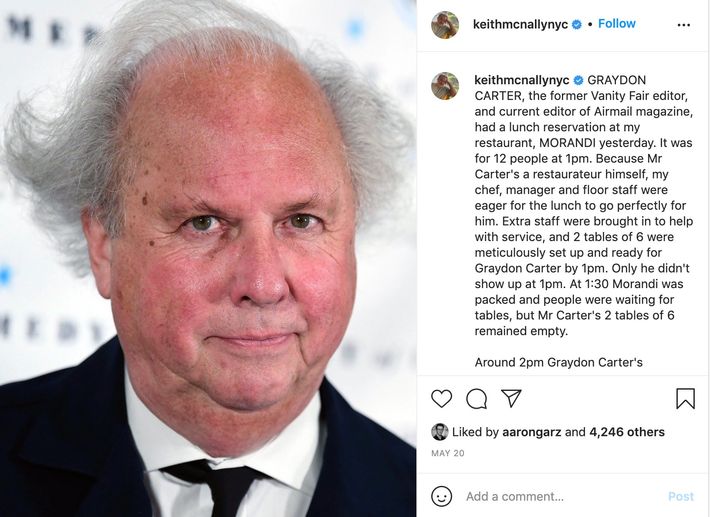The image size is (710, 517).
Task: Like the post with the heart icon
Action: click(x=441, y=399)
